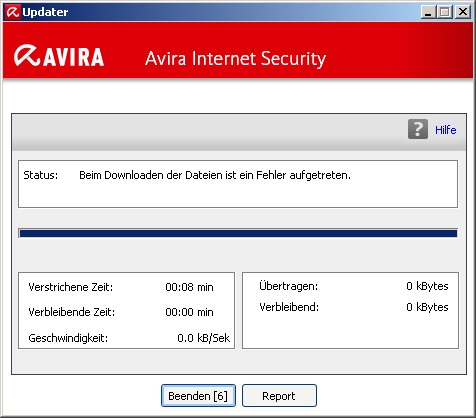Screen dimensions: 476x418
Task: Click the Avira icon in title bar
Action: tap(13, 12)
